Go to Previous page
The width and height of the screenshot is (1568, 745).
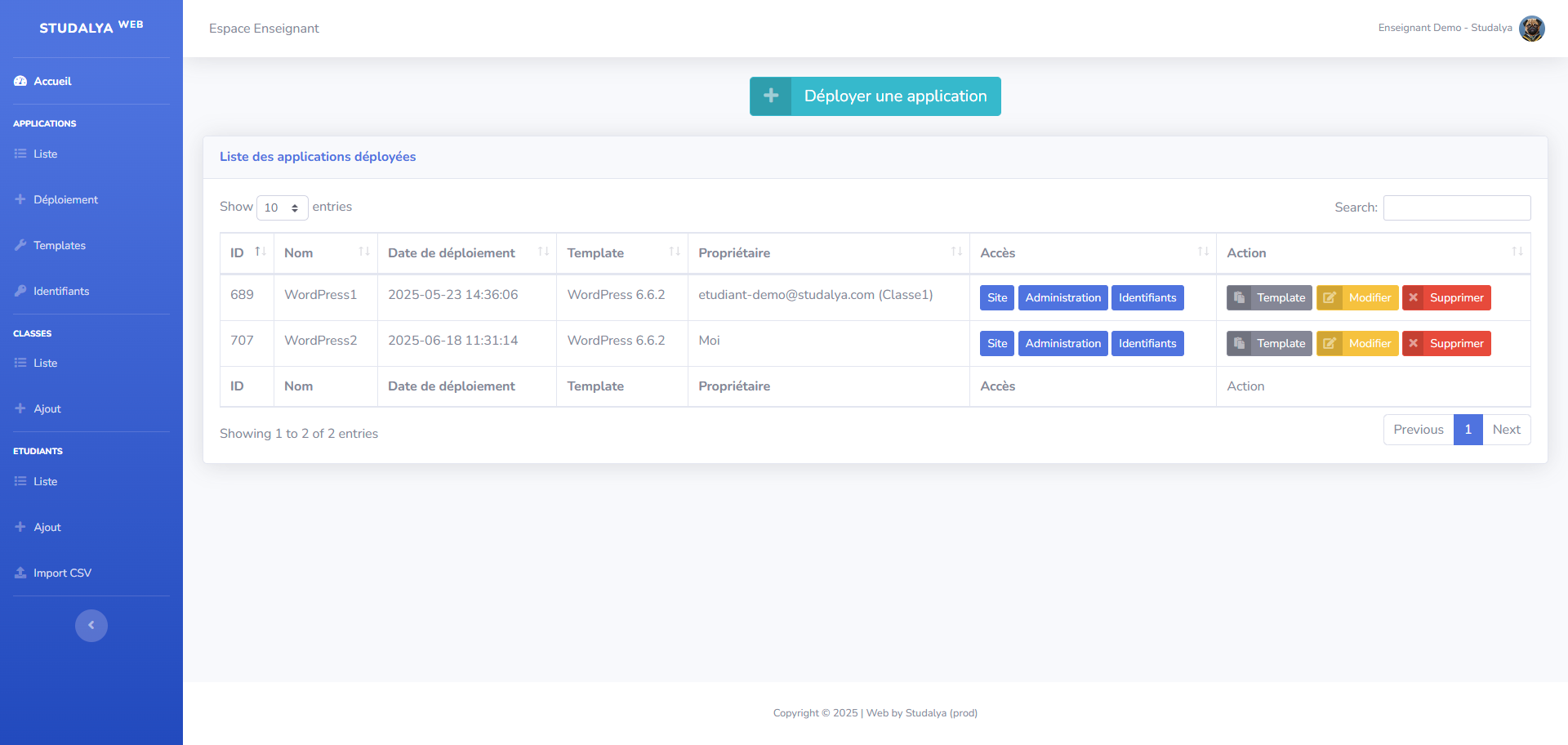[x=1419, y=430]
